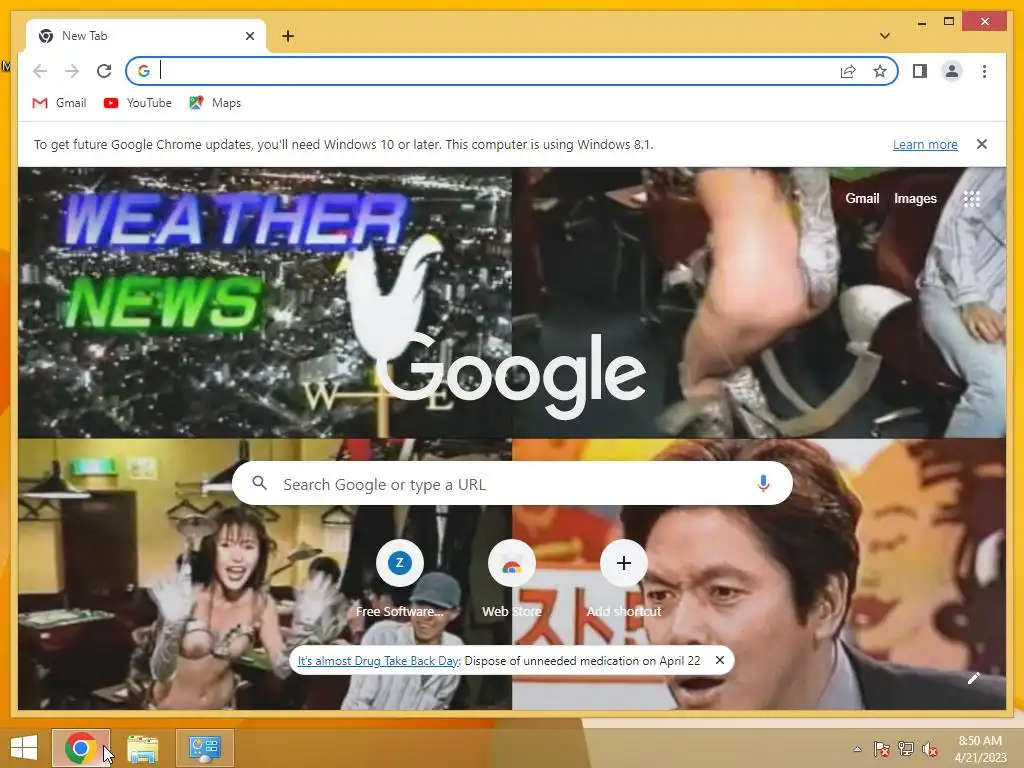The height and width of the screenshot is (768, 1024).
Task: Click Chrome icon in the taskbar
Action: 81,748
